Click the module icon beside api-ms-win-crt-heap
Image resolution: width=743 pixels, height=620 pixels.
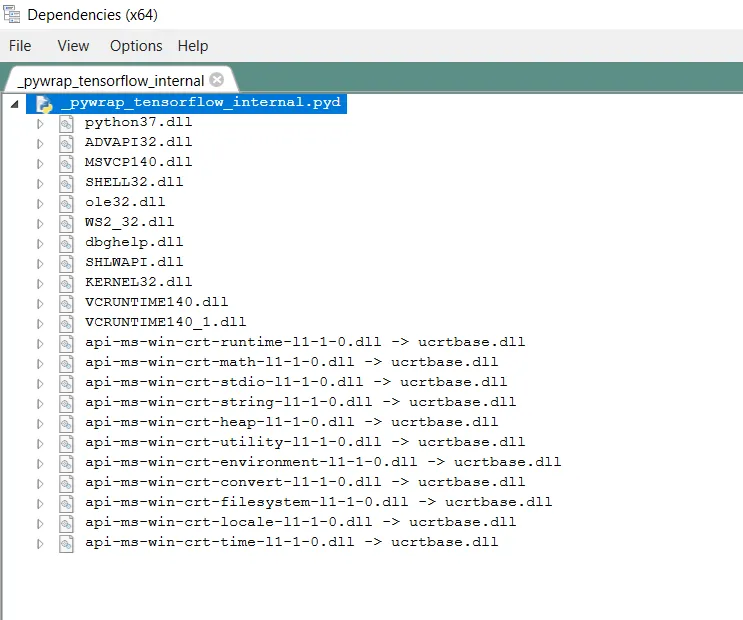[x=66, y=424]
